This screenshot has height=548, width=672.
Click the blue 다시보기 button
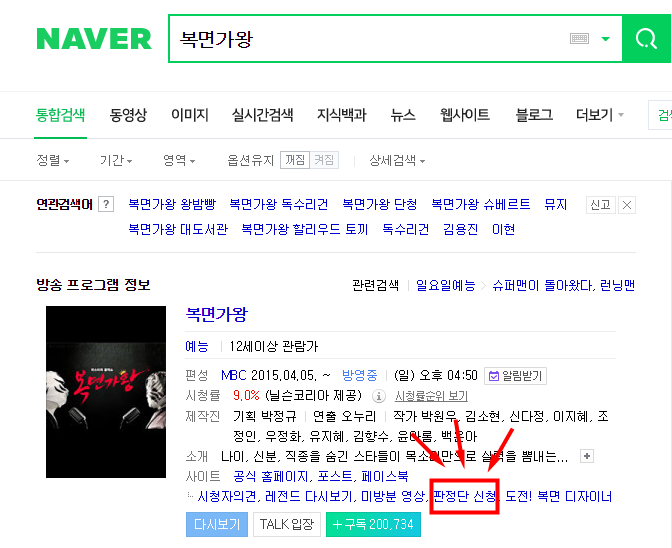[217, 524]
